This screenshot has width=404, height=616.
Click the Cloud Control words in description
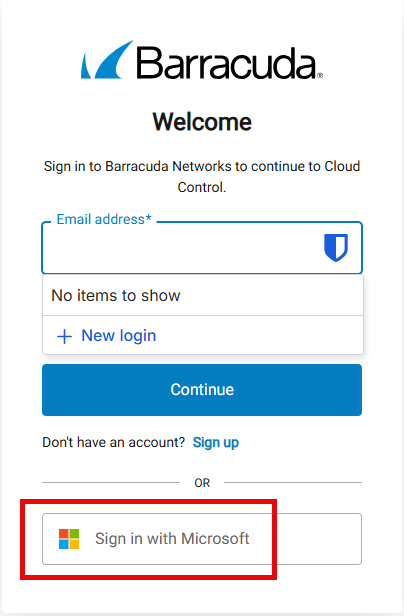tap(268, 177)
